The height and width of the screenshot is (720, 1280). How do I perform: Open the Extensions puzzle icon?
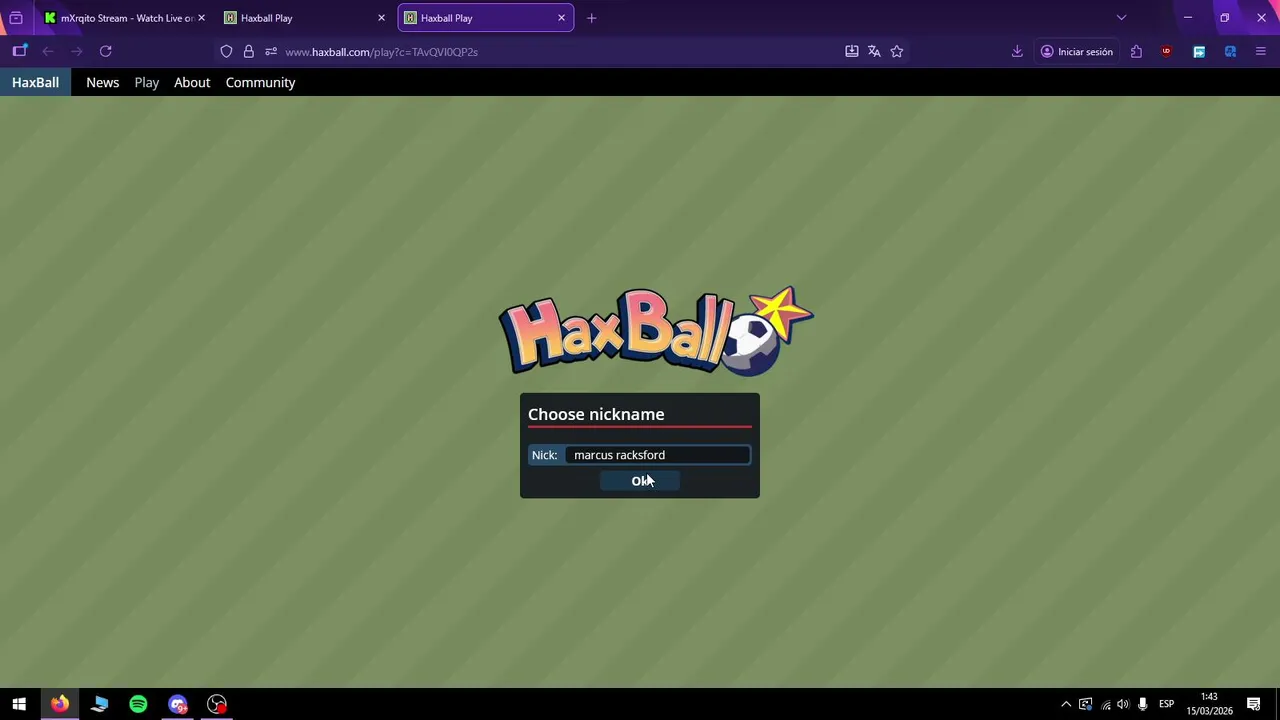coord(1136,51)
